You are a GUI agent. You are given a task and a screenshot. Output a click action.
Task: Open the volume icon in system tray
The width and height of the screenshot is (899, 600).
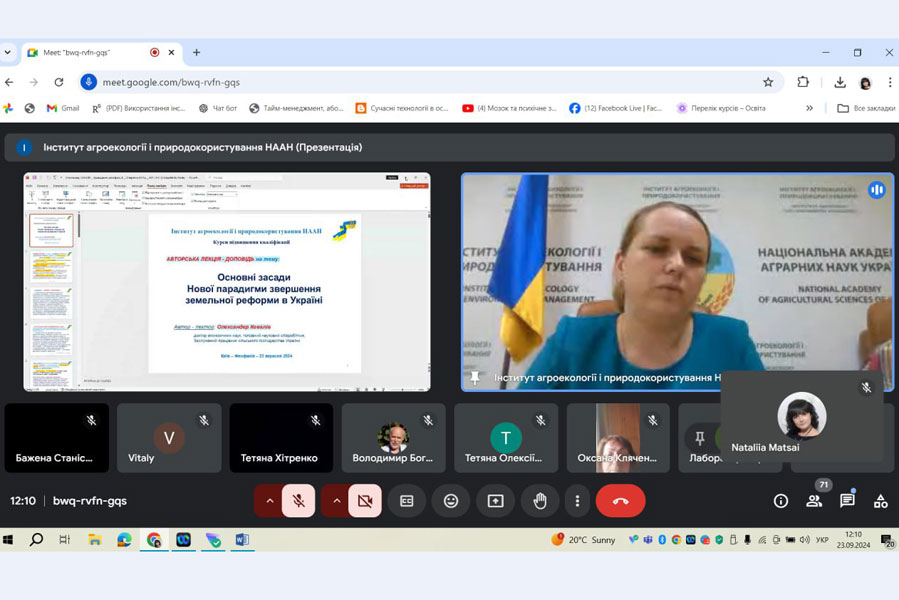point(804,540)
